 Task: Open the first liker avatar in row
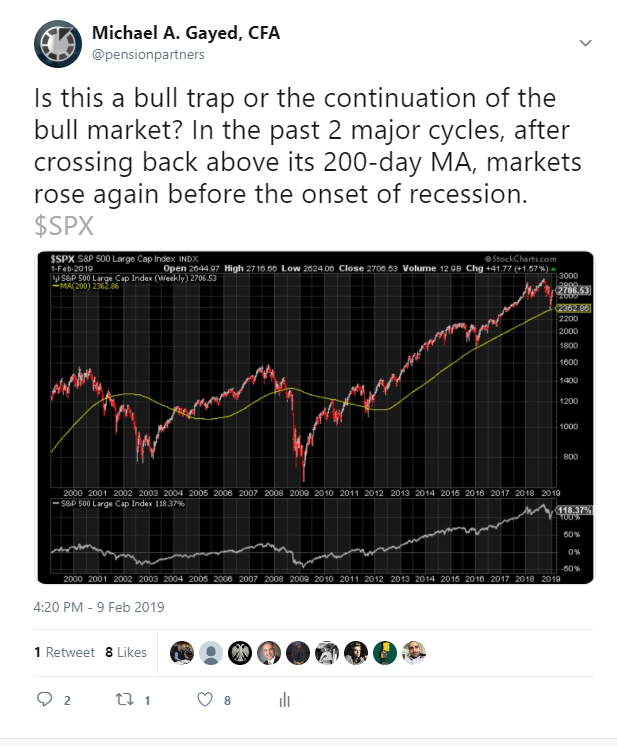181,652
